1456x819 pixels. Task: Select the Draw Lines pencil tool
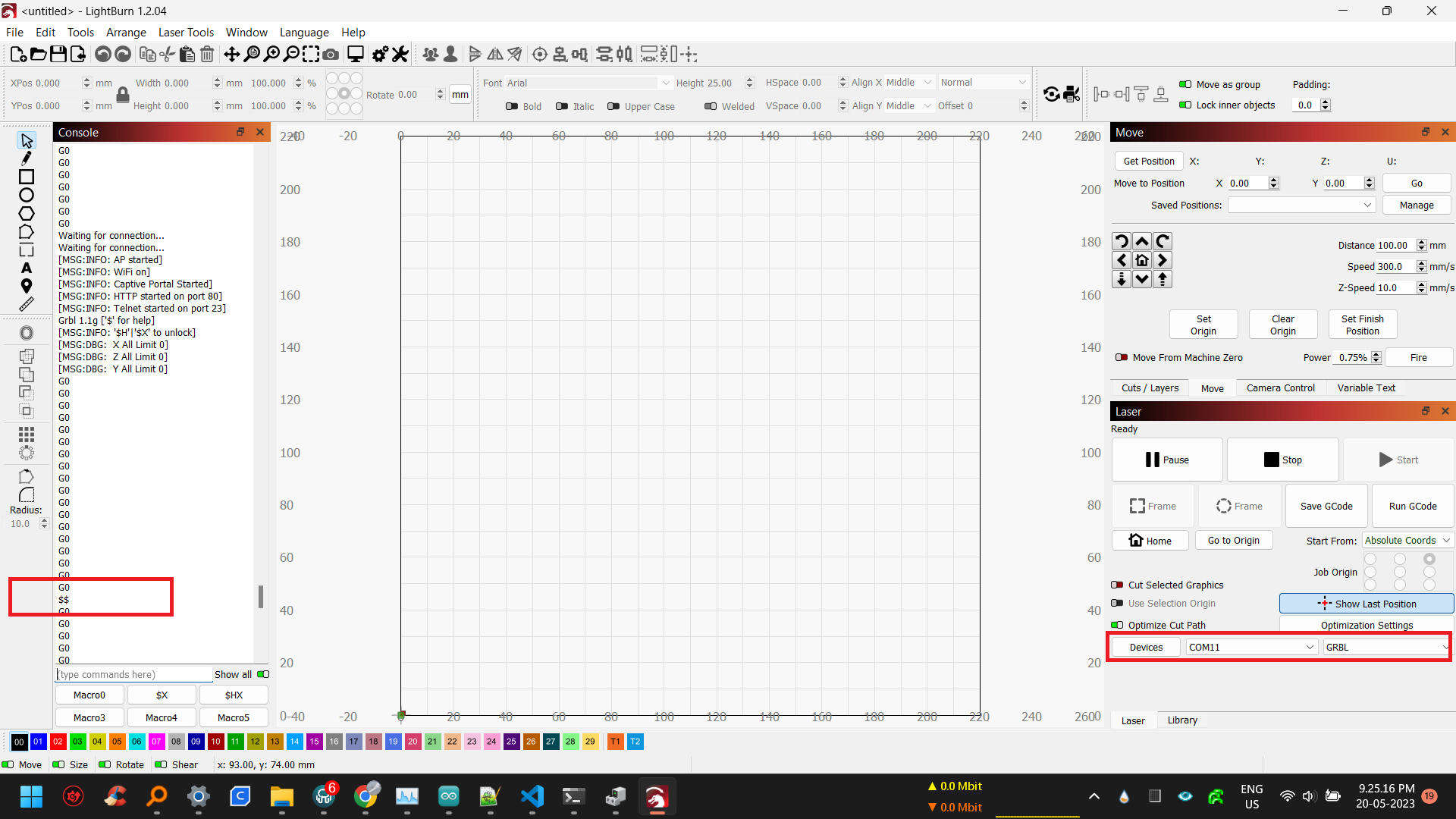27,158
